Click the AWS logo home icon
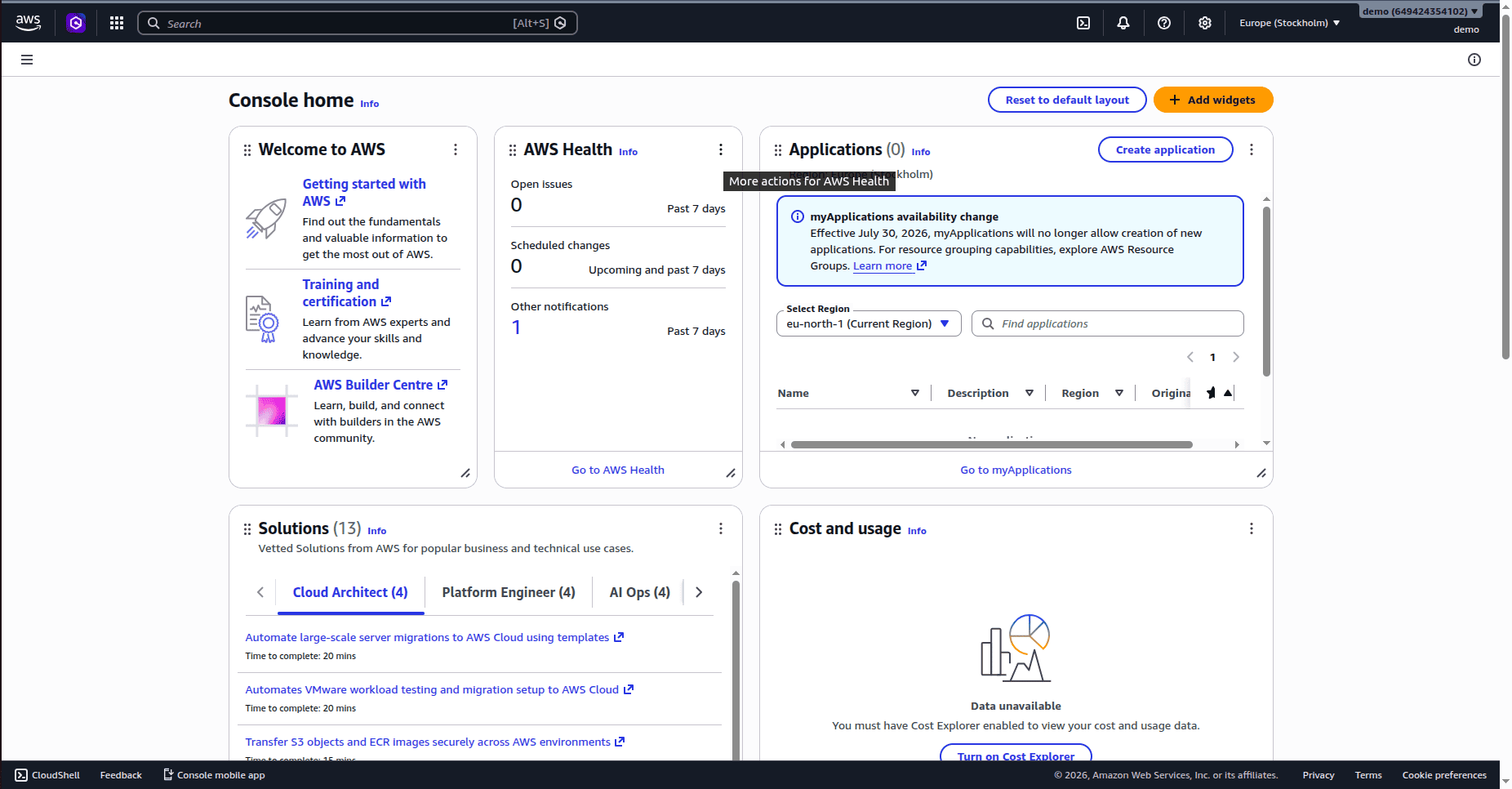The image size is (1512, 789). tap(28, 23)
